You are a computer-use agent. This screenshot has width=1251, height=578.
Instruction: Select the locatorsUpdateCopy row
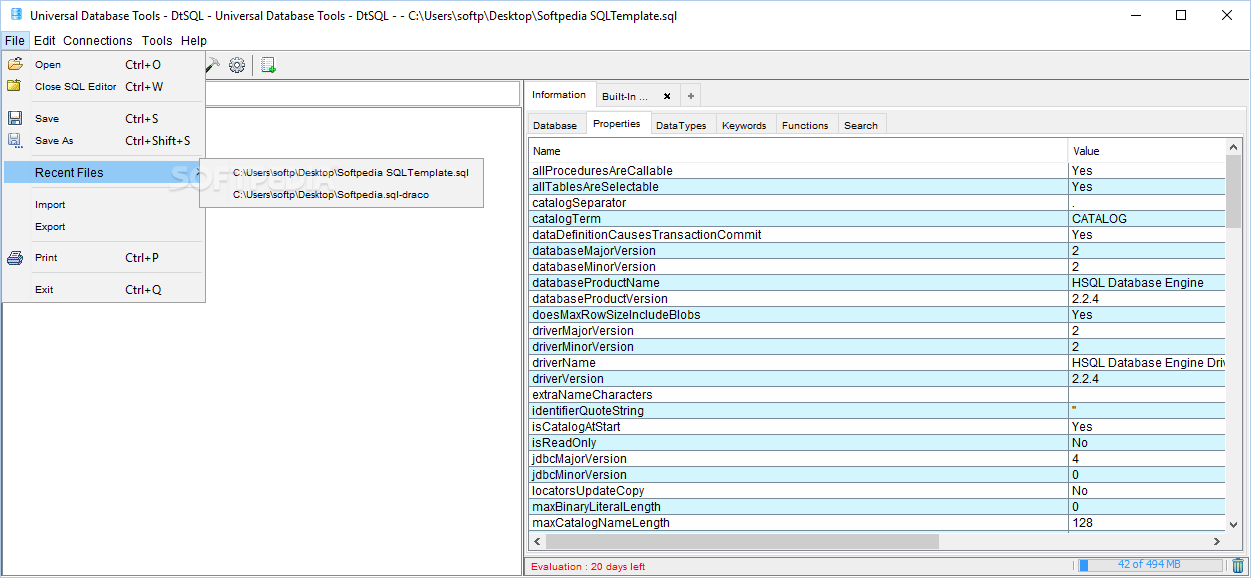pyautogui.click(x=877, y=491)
